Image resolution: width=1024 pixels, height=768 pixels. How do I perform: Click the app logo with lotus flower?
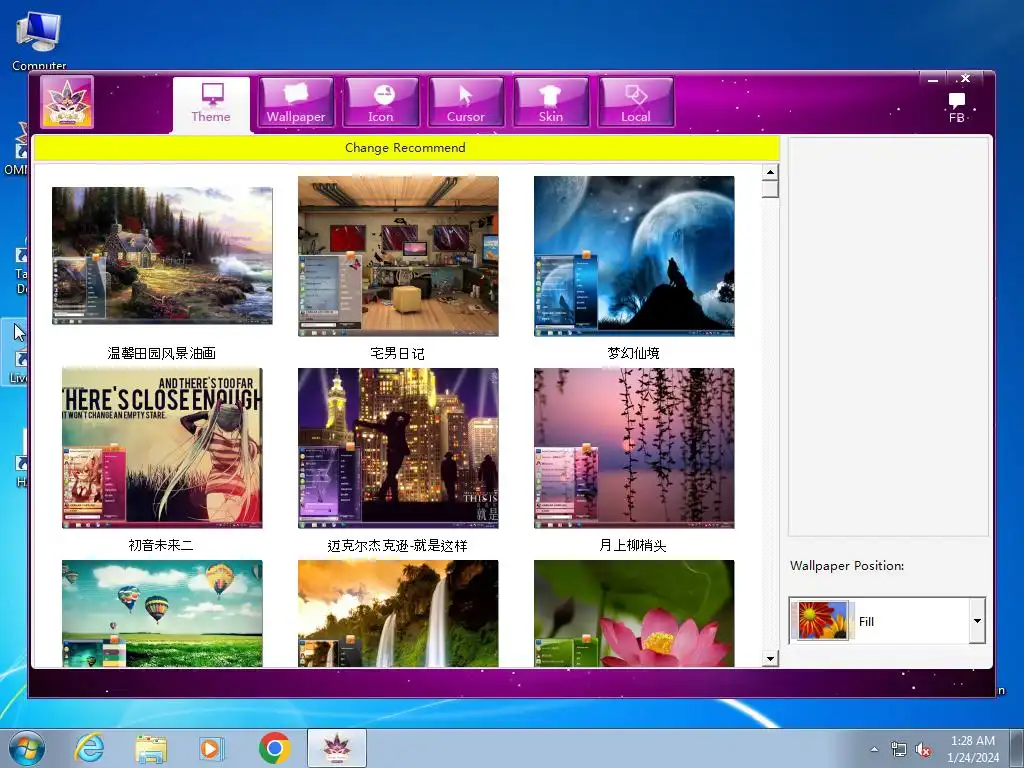(x=67, y=102)
